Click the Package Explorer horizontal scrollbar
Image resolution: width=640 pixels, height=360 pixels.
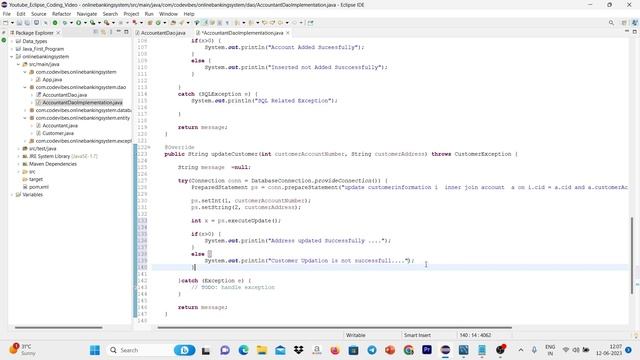point(58,327)
